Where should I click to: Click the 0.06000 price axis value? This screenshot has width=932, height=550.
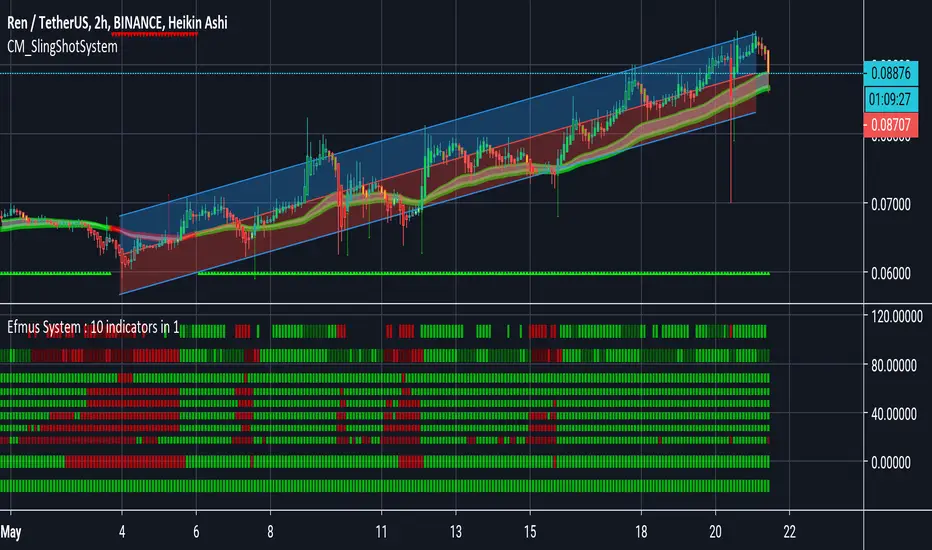tap(890, 273)
